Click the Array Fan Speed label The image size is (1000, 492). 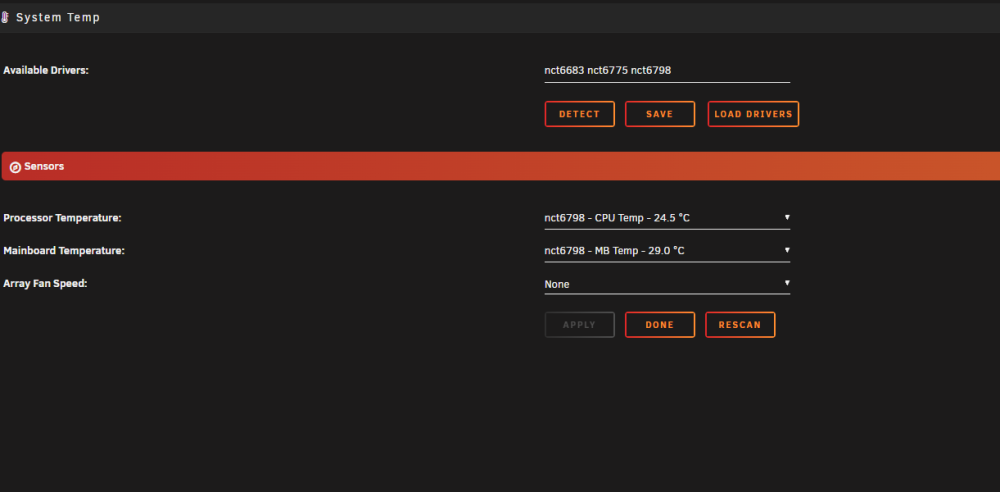pyautogui.click(x=45, y=283)
